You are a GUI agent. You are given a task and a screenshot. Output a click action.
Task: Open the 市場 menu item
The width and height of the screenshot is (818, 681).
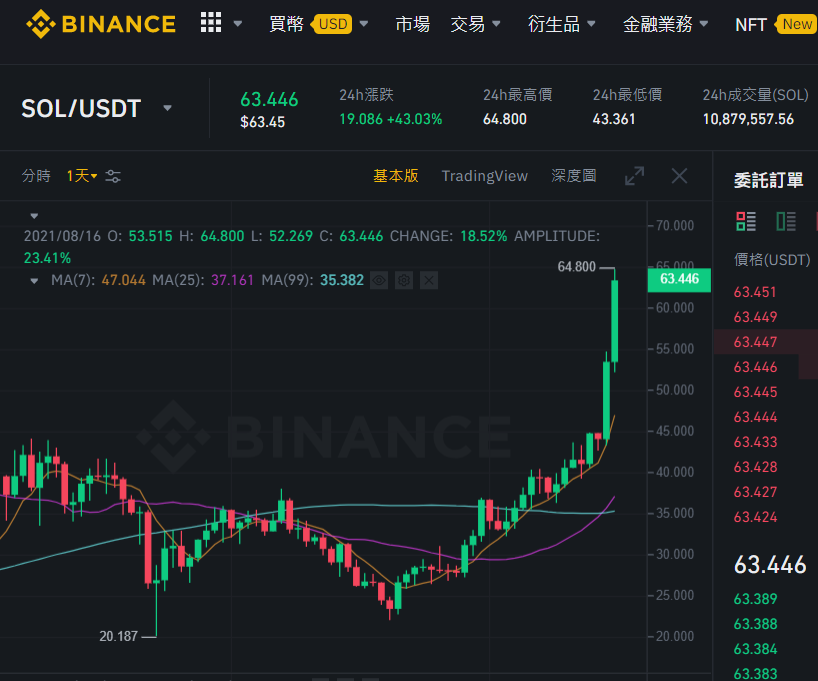point(412,24)
